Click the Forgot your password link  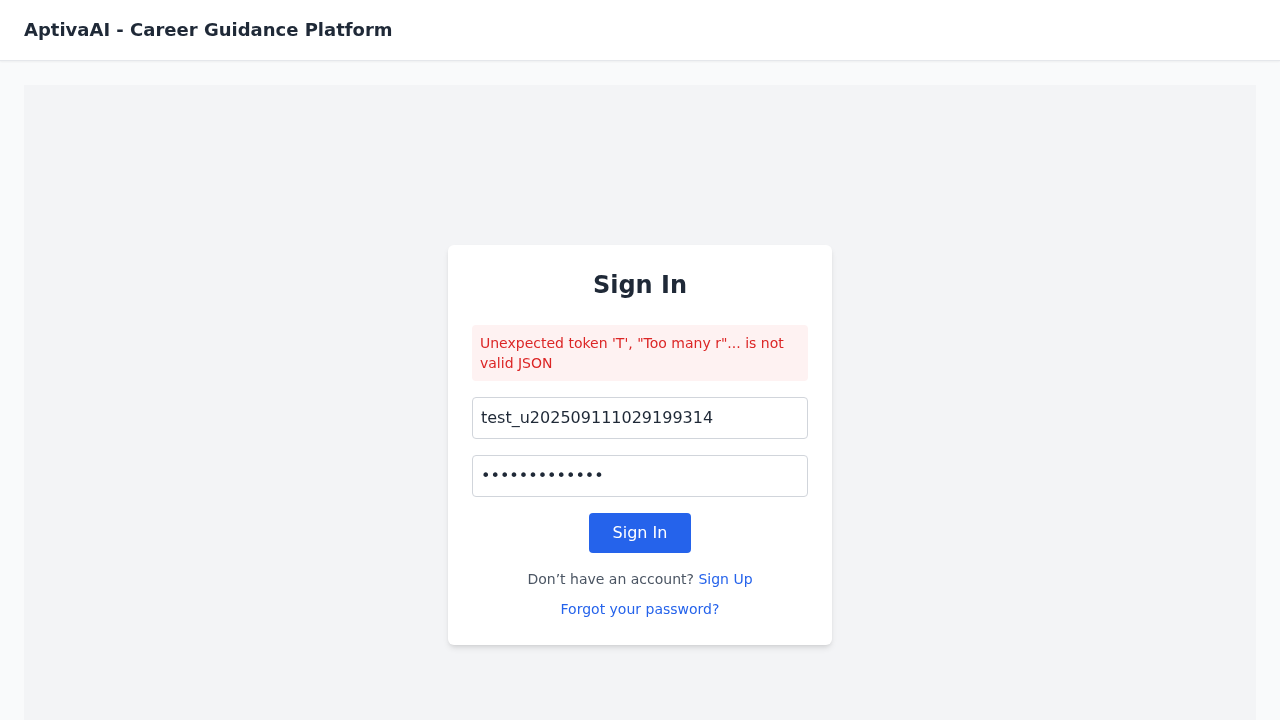click(640, 609)
